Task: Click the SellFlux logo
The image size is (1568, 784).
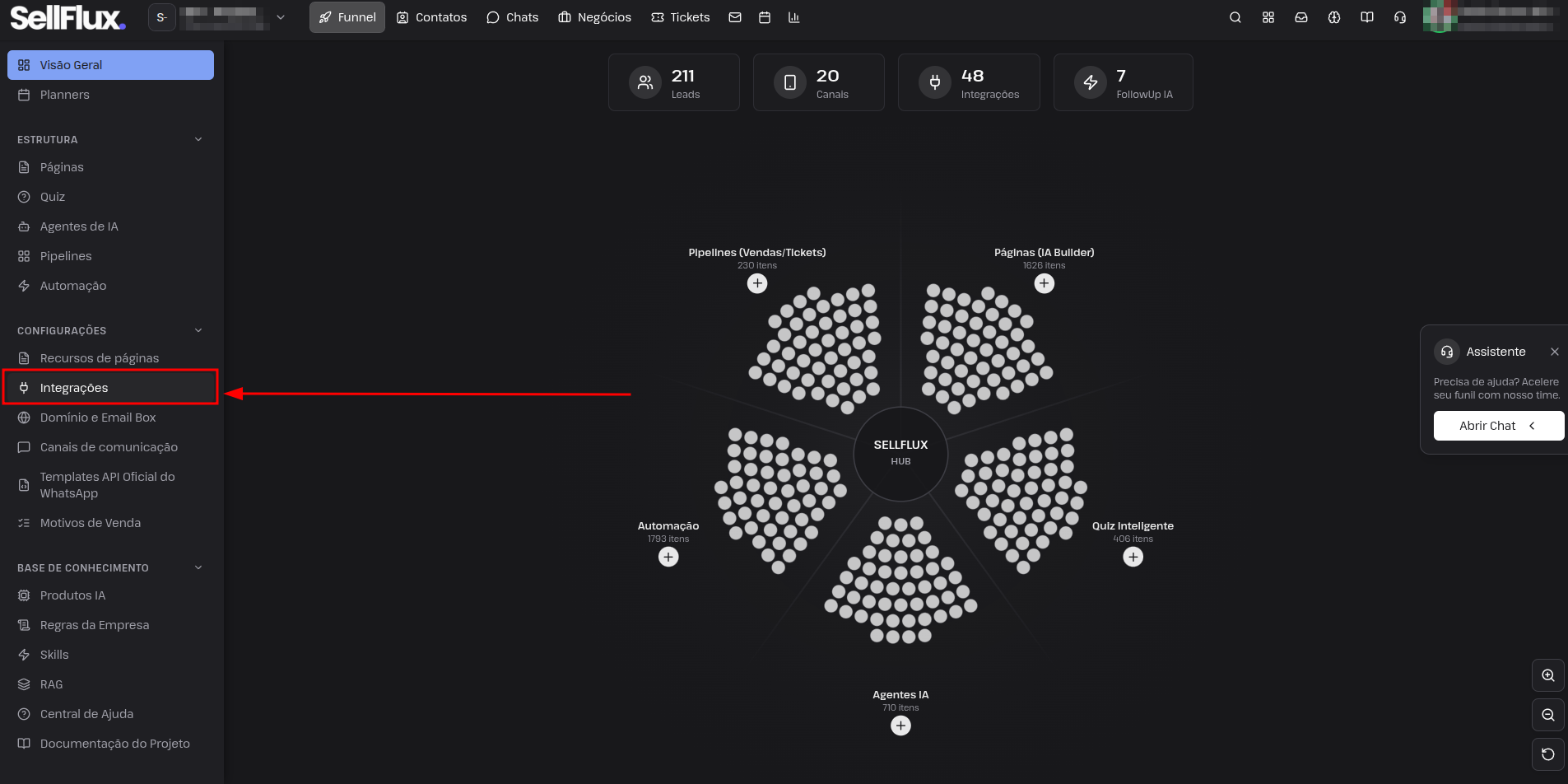Action: (67, 17)
